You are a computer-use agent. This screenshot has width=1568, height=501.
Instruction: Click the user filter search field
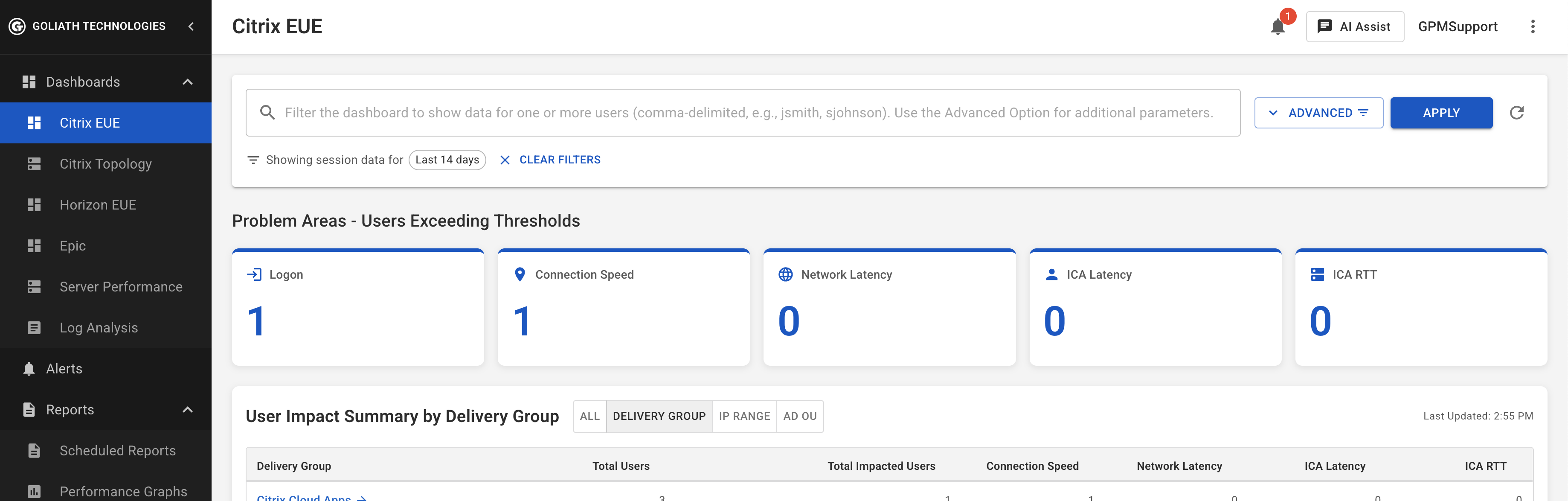coord(743,113)
